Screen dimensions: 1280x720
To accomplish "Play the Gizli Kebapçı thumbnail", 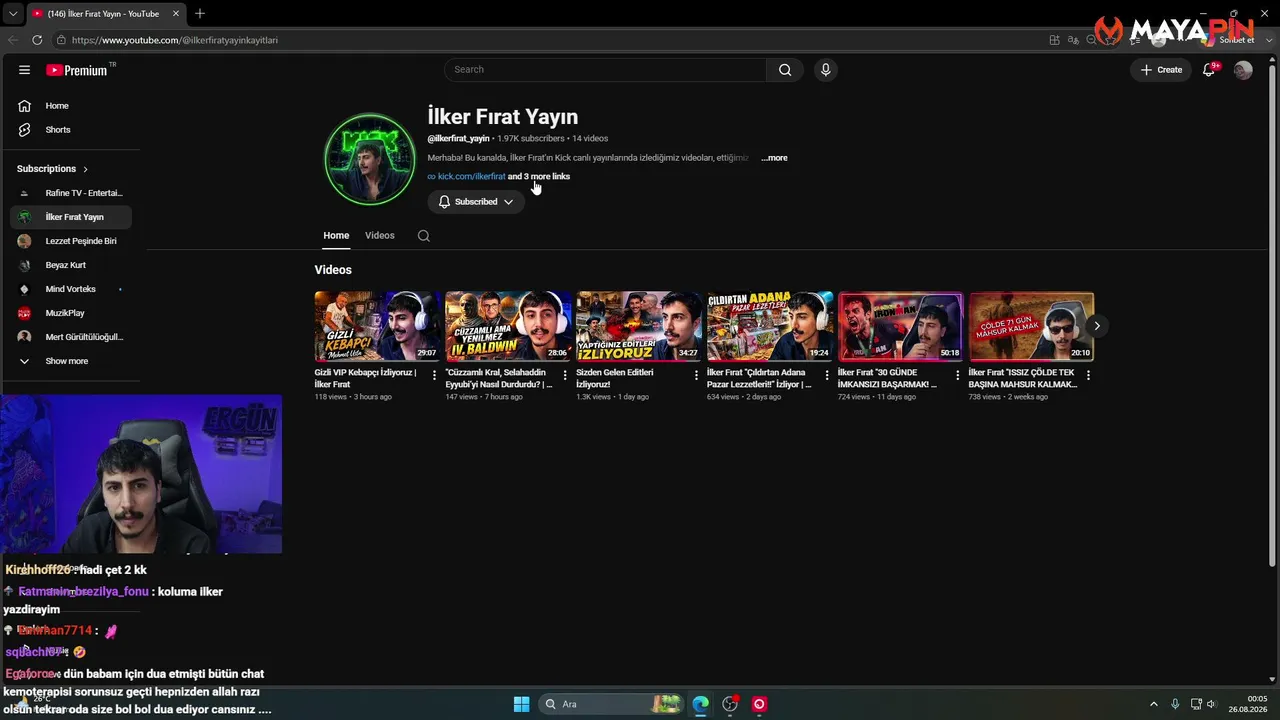I will (x=377, y=326).
